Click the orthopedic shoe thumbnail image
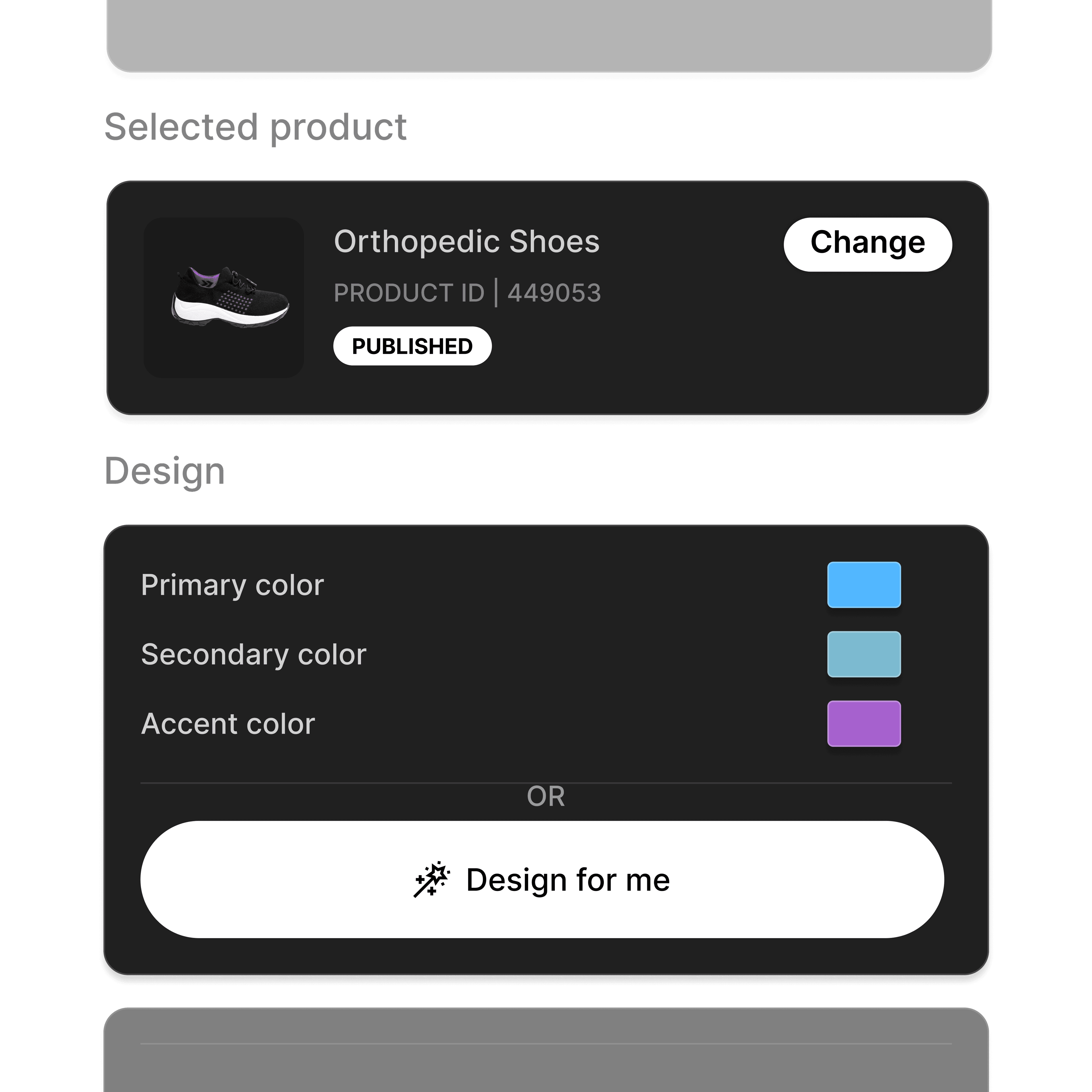 224,297
